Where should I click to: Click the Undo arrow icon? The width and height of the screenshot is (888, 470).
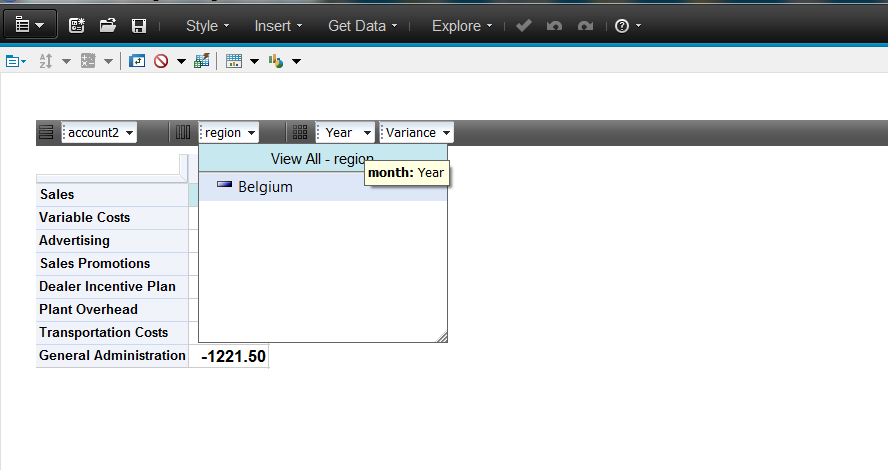coord(554,25)
